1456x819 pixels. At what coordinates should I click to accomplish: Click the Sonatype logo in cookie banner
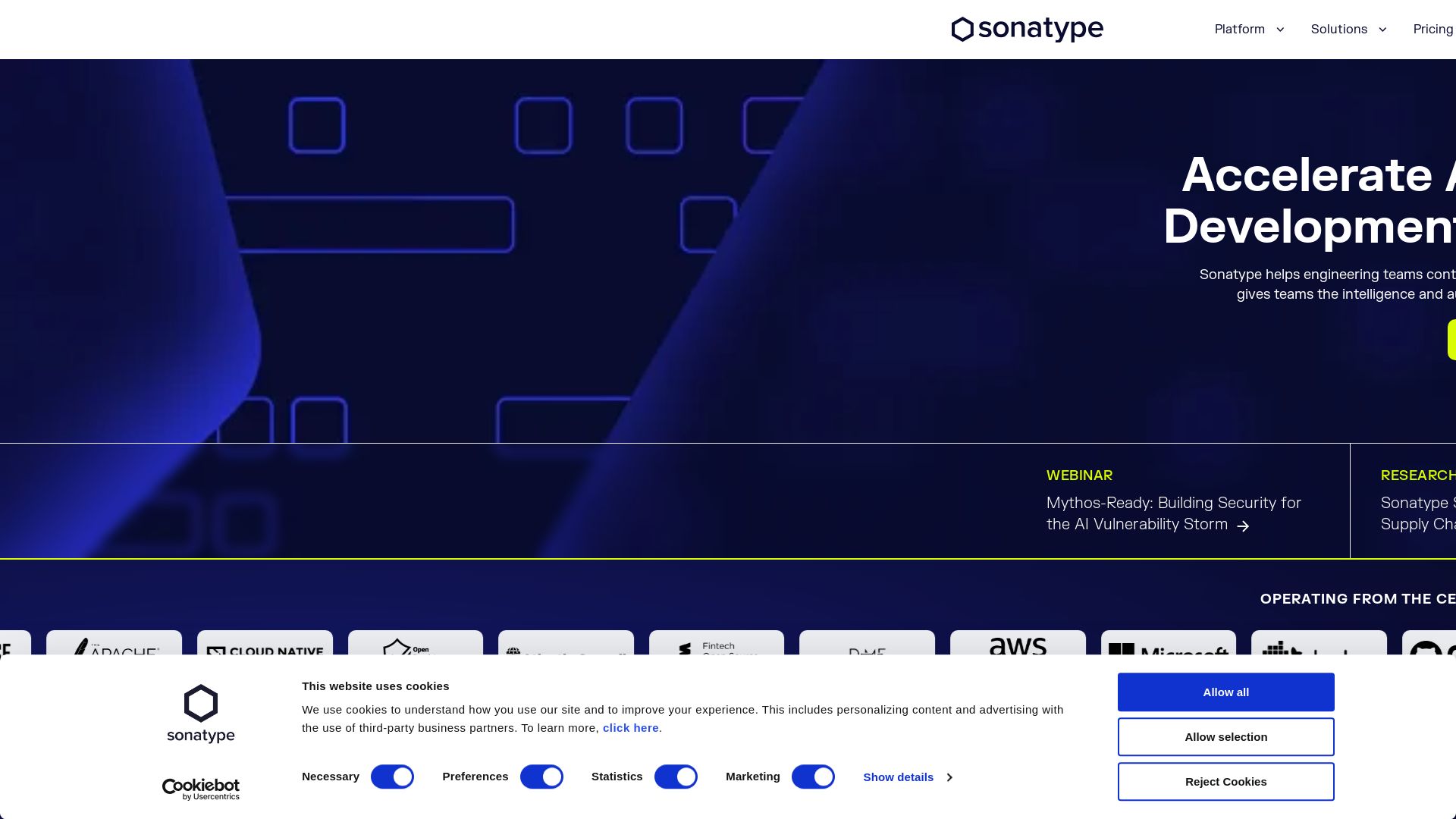point(201,714)
